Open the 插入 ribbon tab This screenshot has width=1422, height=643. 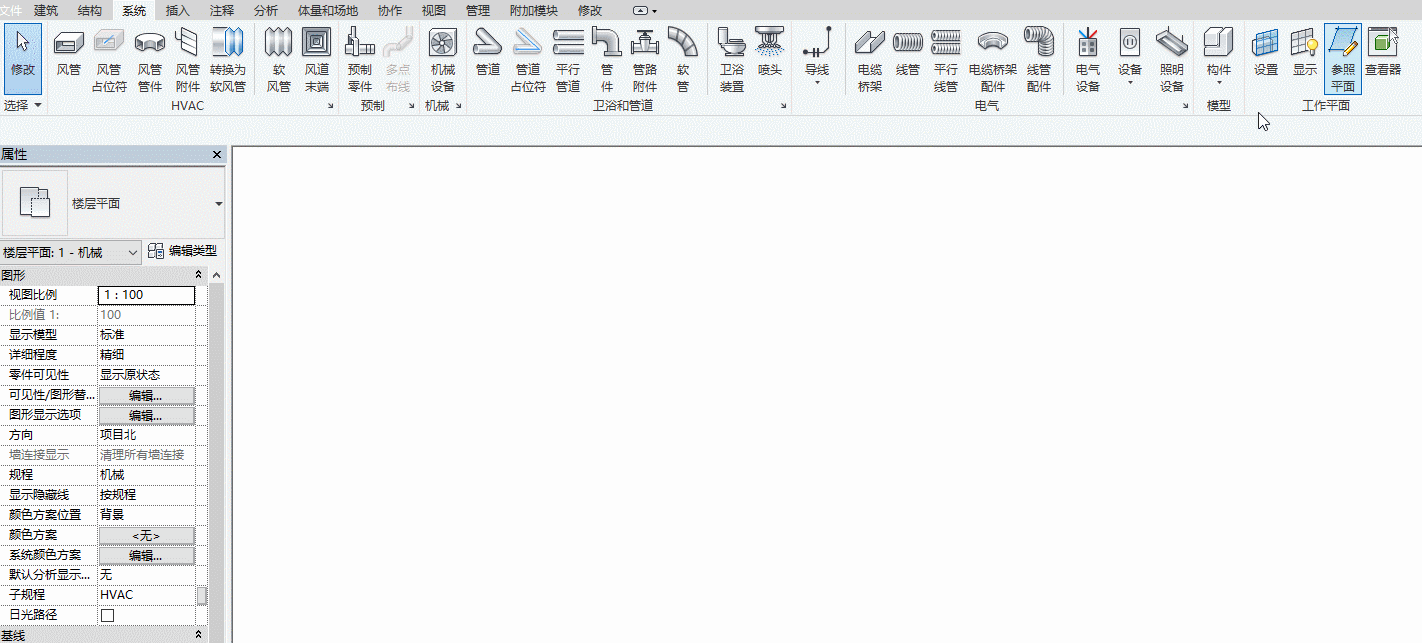click(177, 10)
